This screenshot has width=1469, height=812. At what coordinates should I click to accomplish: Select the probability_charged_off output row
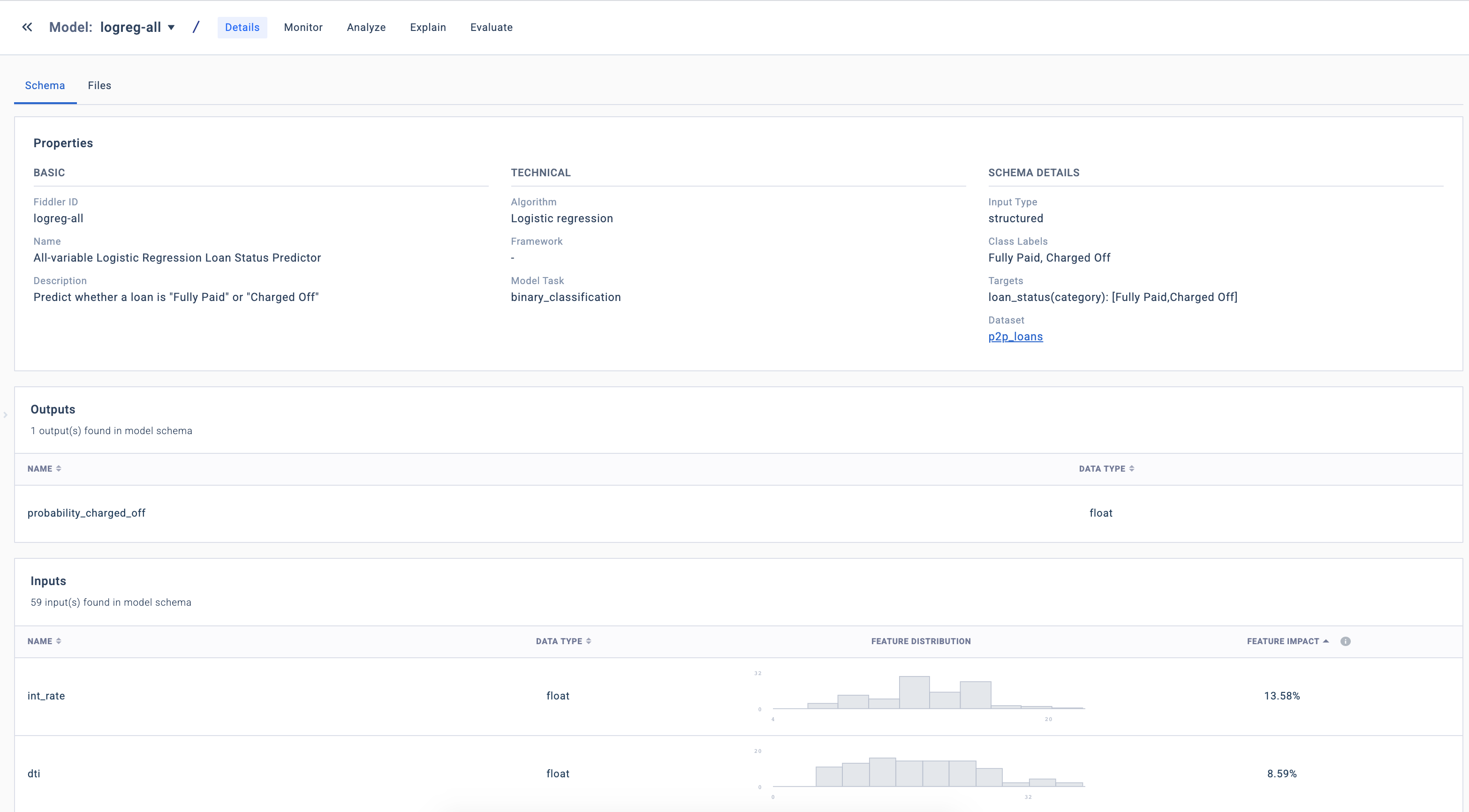[x=87, y=513]
